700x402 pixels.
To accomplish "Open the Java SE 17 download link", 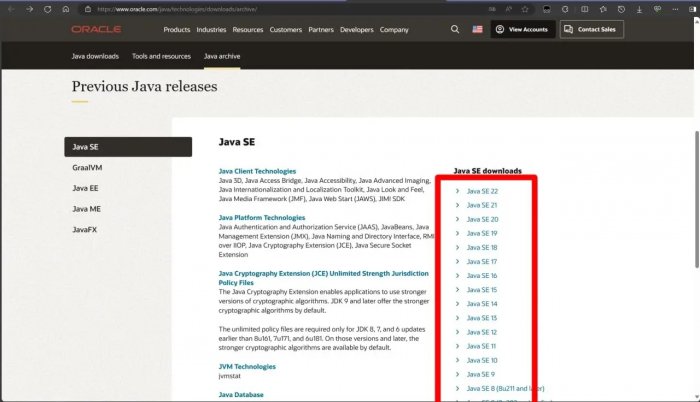I will (x=482, y=262).
